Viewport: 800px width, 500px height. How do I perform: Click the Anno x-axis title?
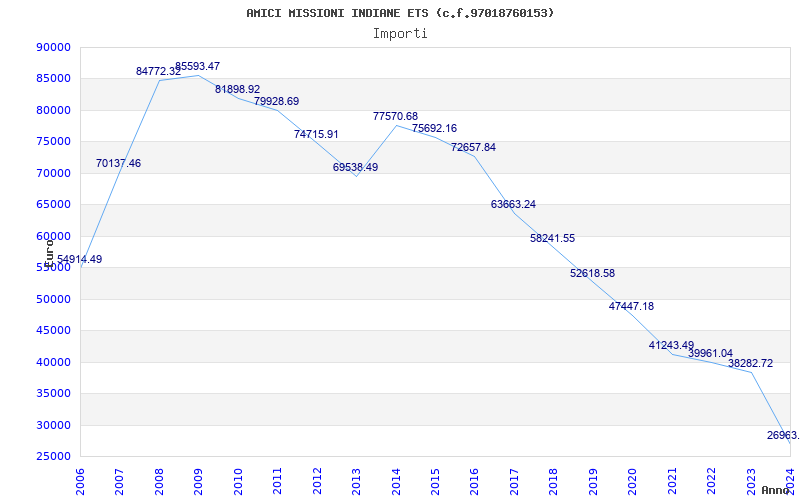point(777,490)
